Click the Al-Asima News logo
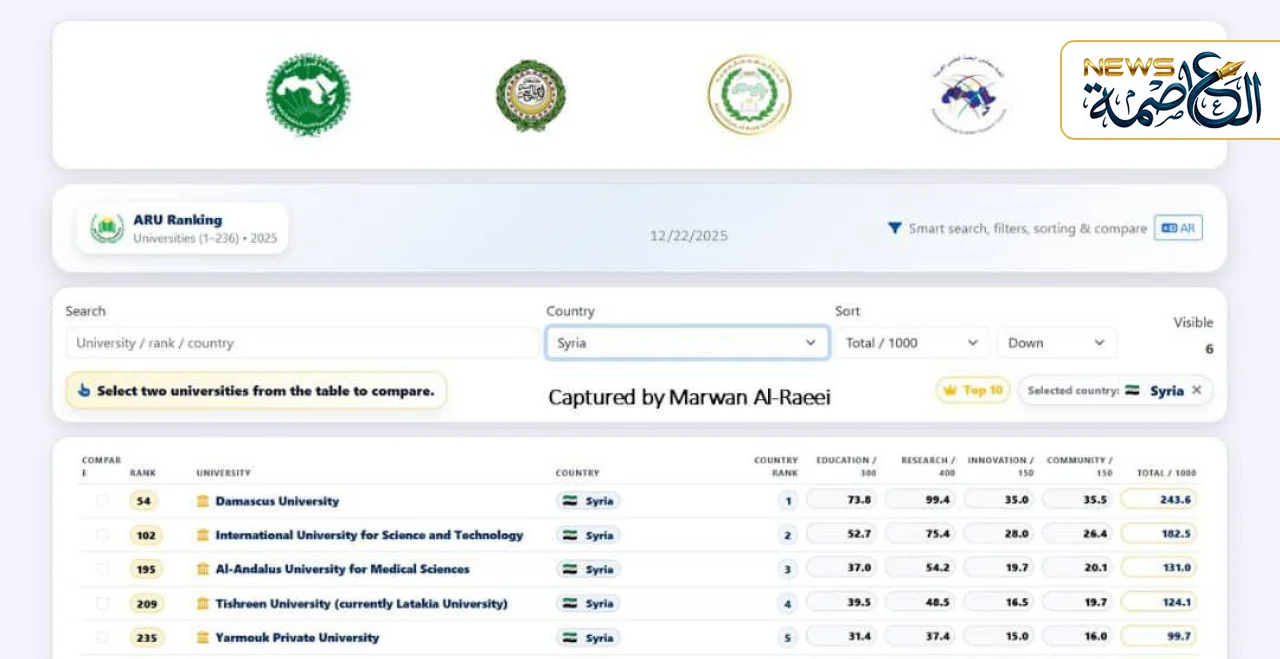Image resolution: width=1280 pixels, height=659 pixels. pos(1169,90)
